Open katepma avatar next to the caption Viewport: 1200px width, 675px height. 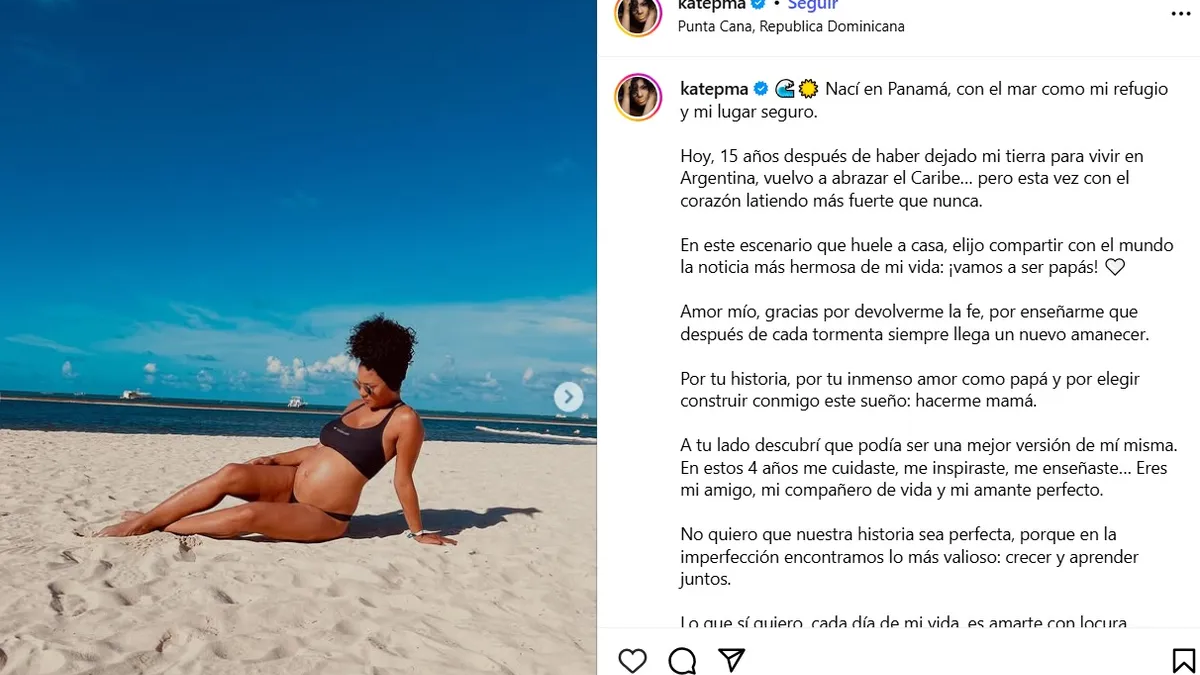coord(638,97)
